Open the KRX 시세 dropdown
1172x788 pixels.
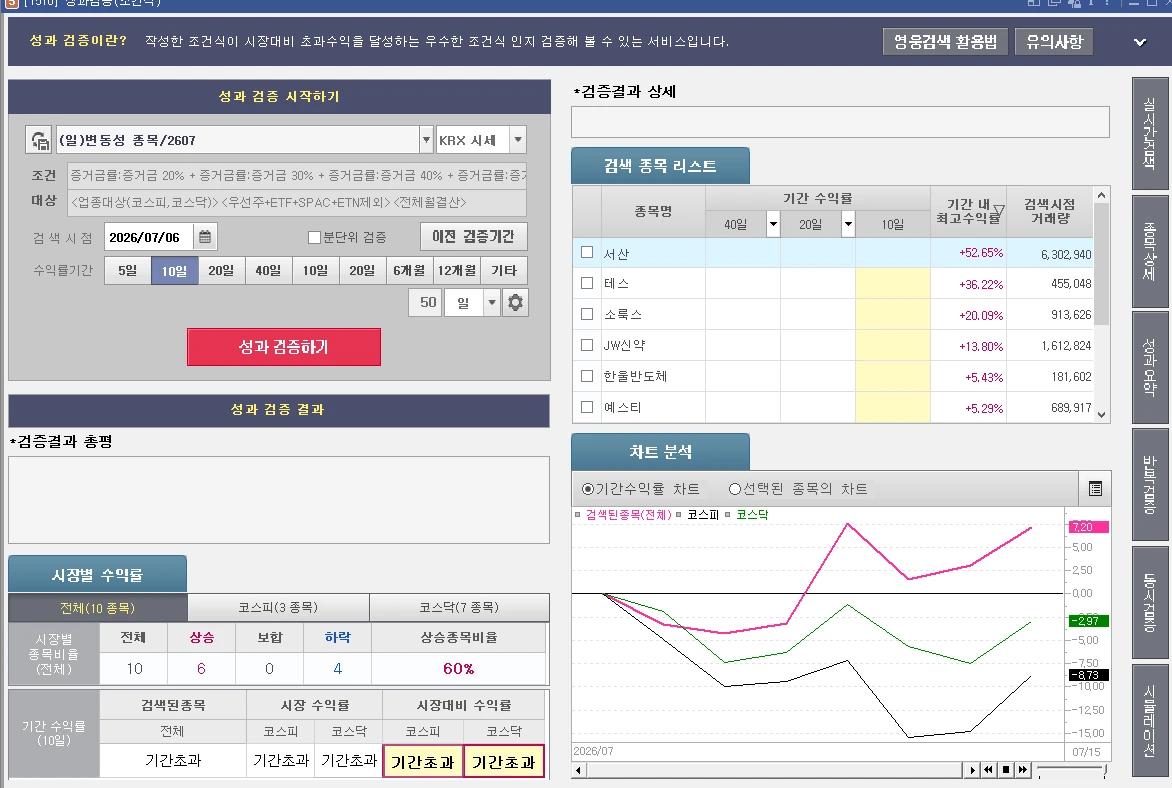[517, 140]
